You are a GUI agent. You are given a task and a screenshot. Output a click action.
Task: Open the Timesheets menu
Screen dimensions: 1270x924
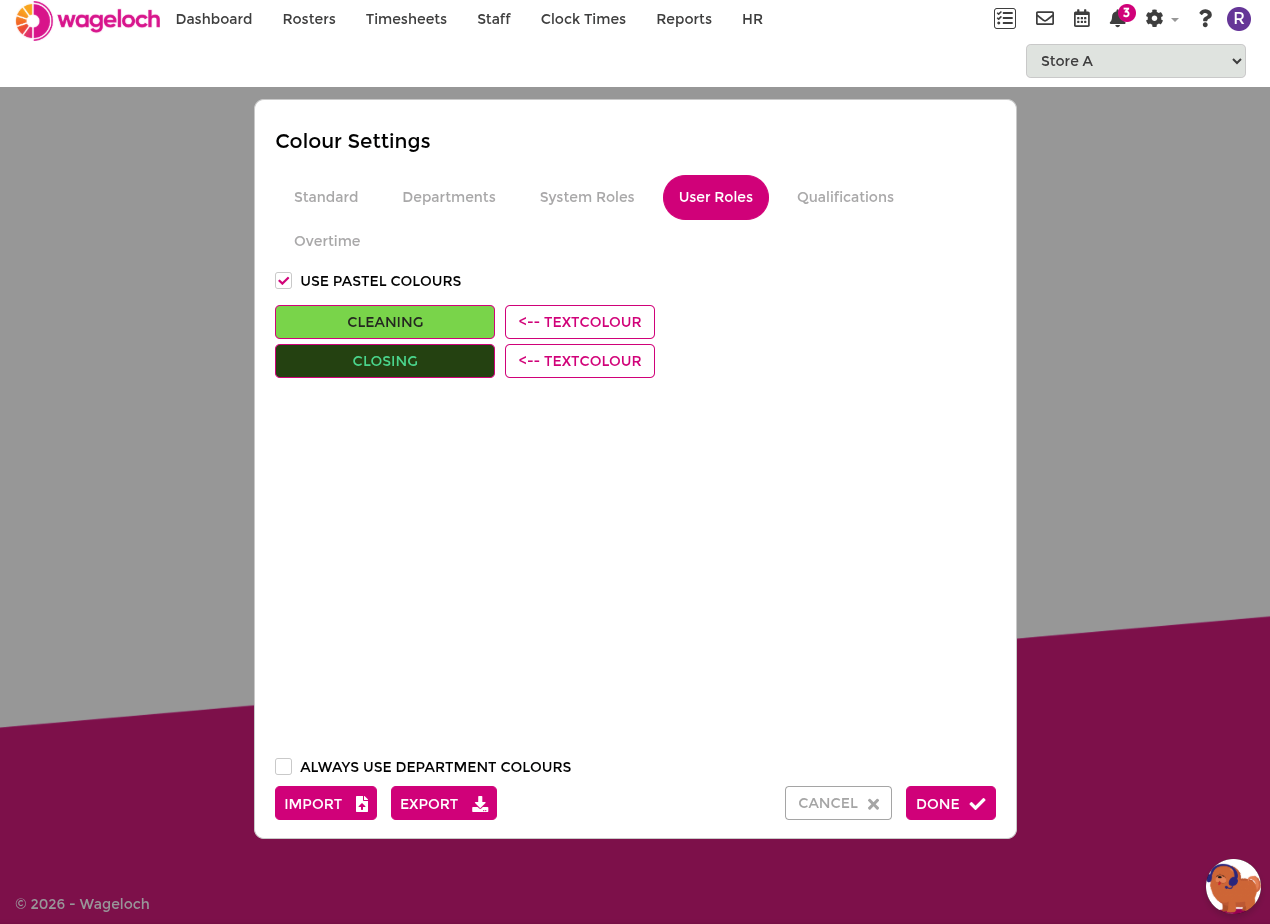point(406,19)
